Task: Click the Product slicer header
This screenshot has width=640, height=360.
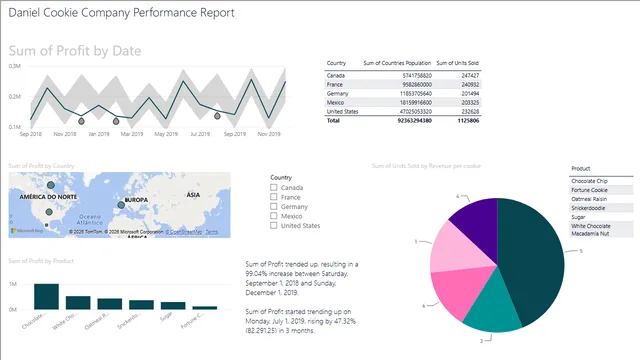Action: click(581, 169)
